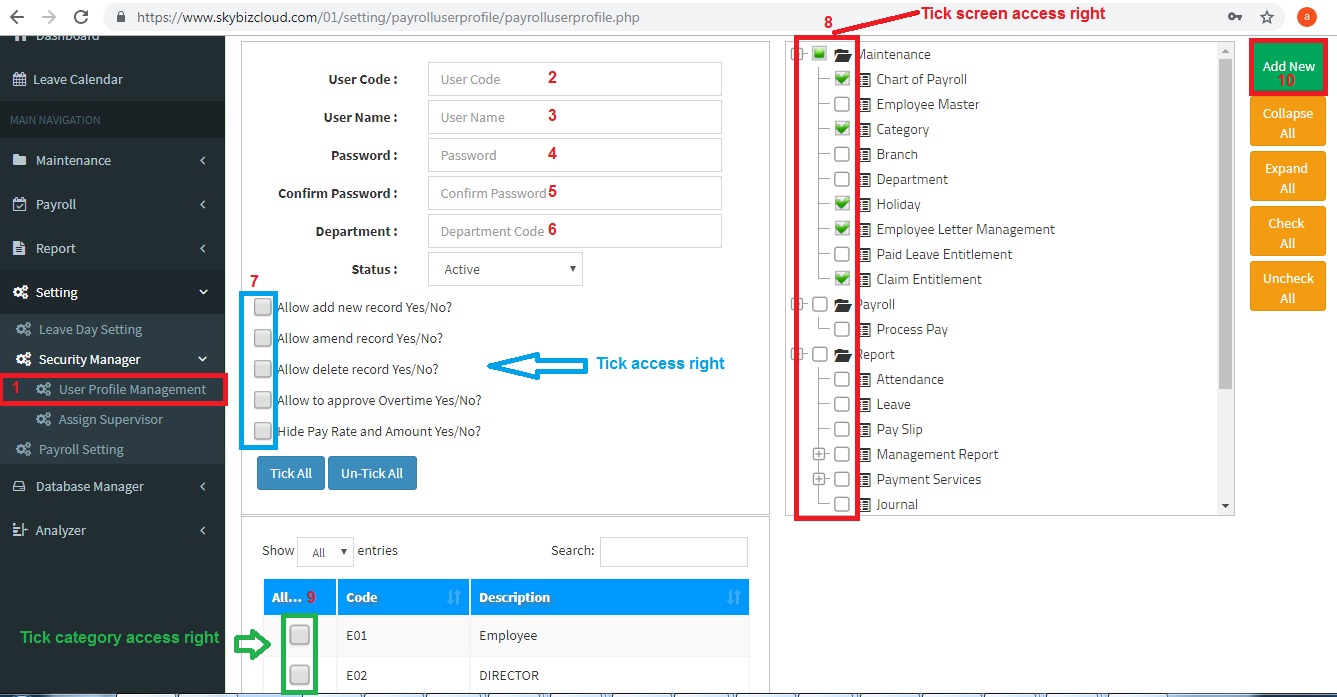
Task: Click the key icon in address bar
Action: coord(1237,17)
